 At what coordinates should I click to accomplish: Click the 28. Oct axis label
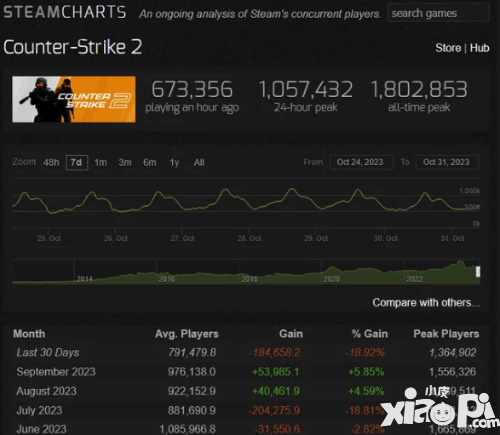click(x=249, y=238)
